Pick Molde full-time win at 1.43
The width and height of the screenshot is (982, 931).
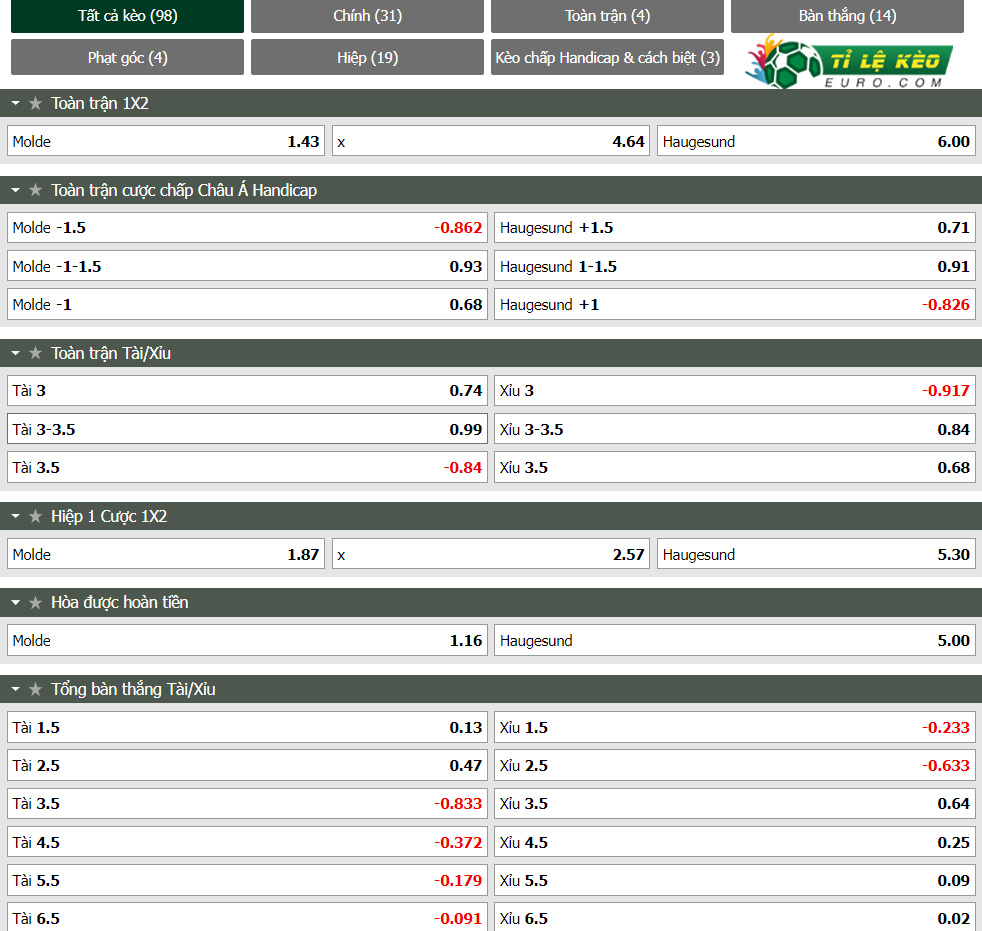[x=166, y=141]
